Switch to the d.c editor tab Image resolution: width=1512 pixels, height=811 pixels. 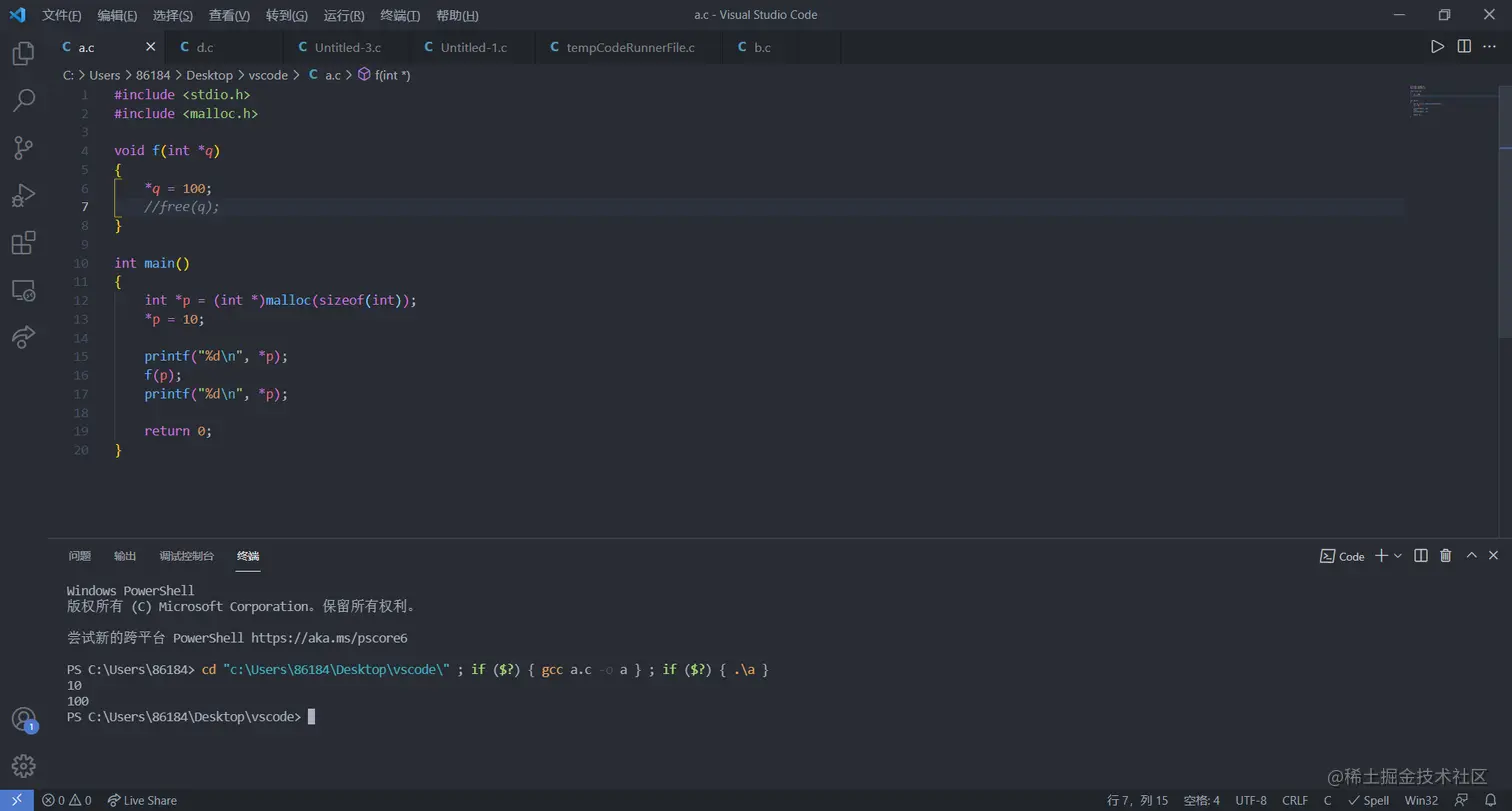224,47
